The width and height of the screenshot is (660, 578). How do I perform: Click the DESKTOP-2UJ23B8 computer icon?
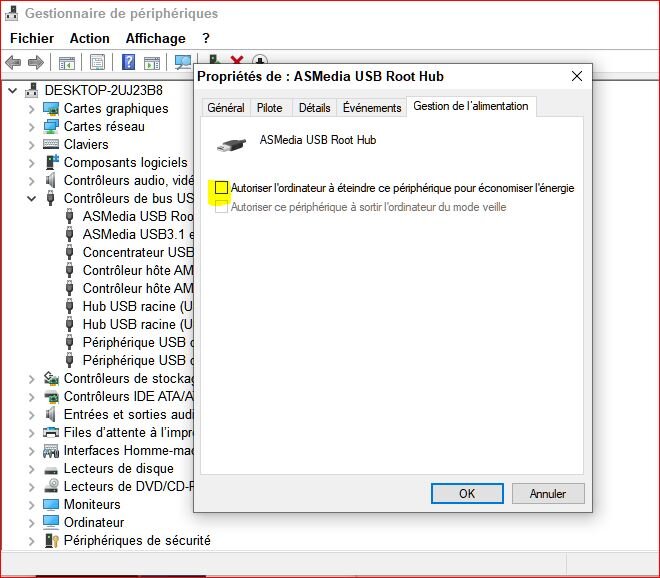[x=32, y=90]
